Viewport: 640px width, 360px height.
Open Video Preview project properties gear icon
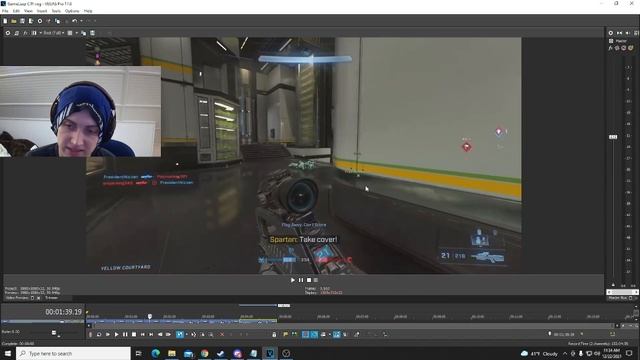8,33
